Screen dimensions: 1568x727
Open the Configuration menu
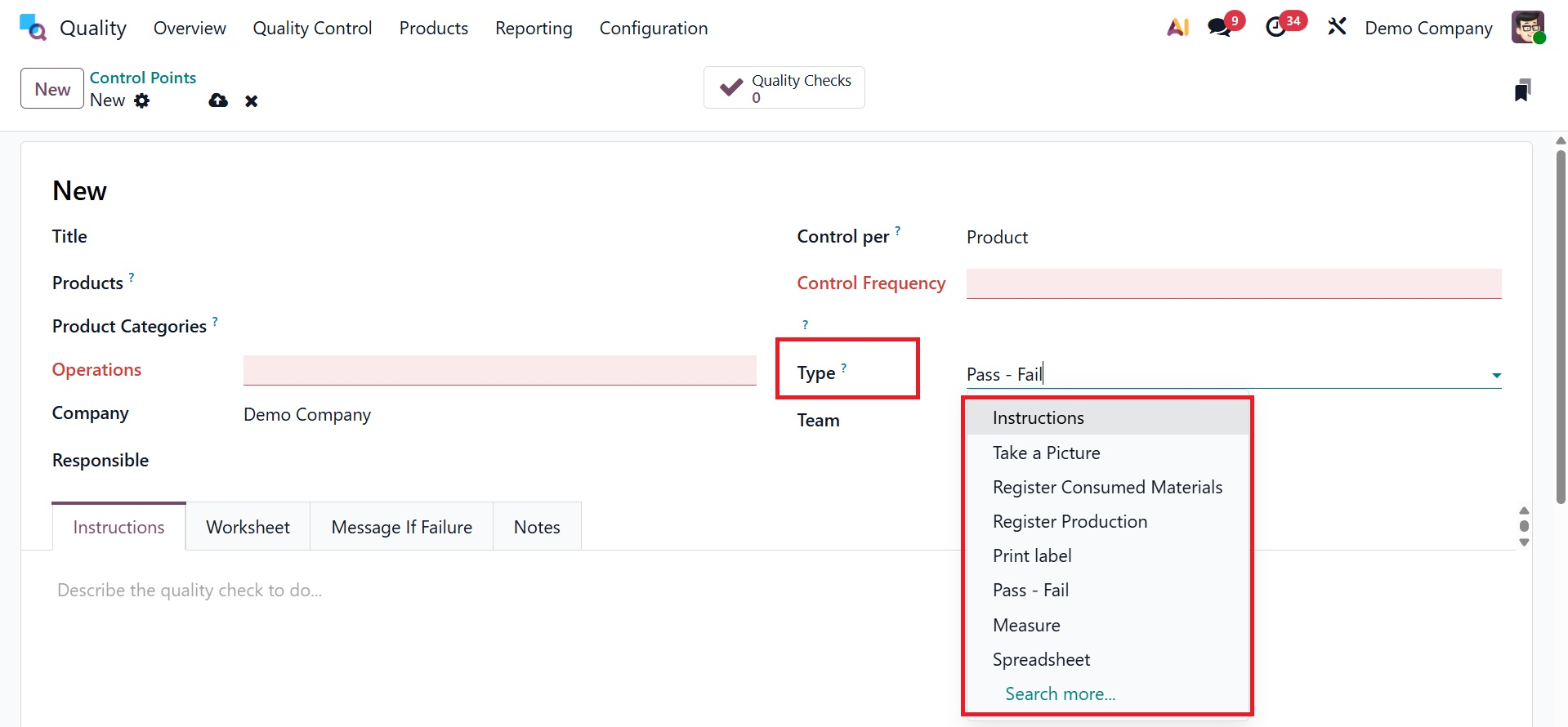(653, 28)
